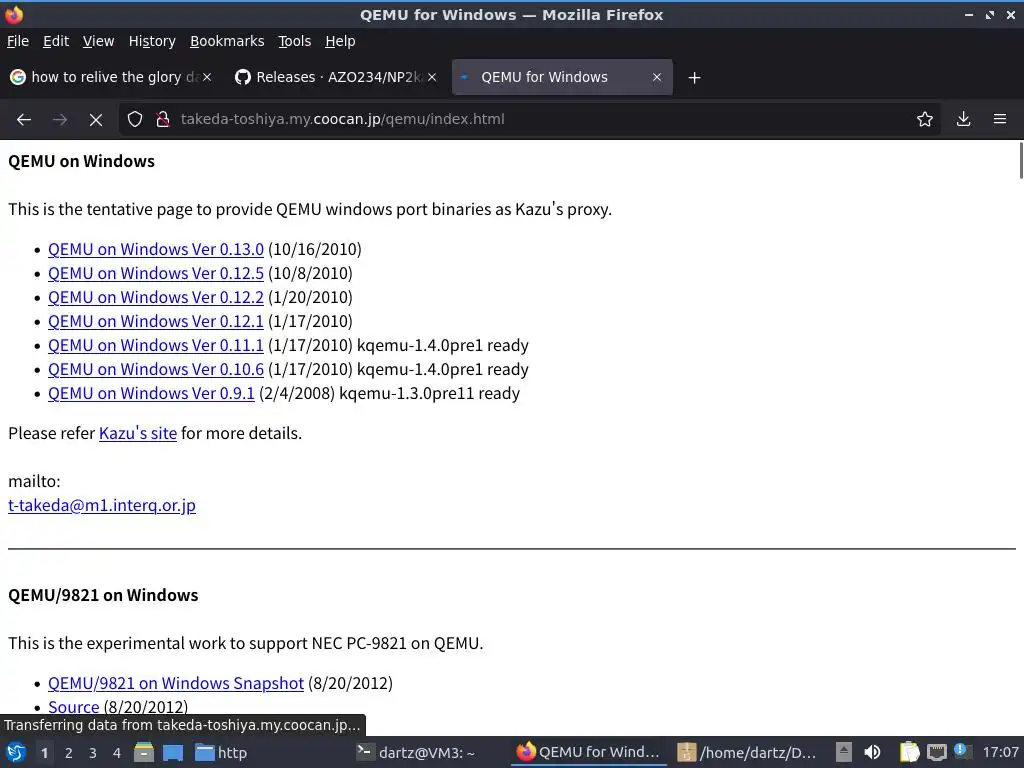The height and width of the screenshot is (768, 1024).
Task: Click the network status tray icon
Action: click(x=936, y=752)
